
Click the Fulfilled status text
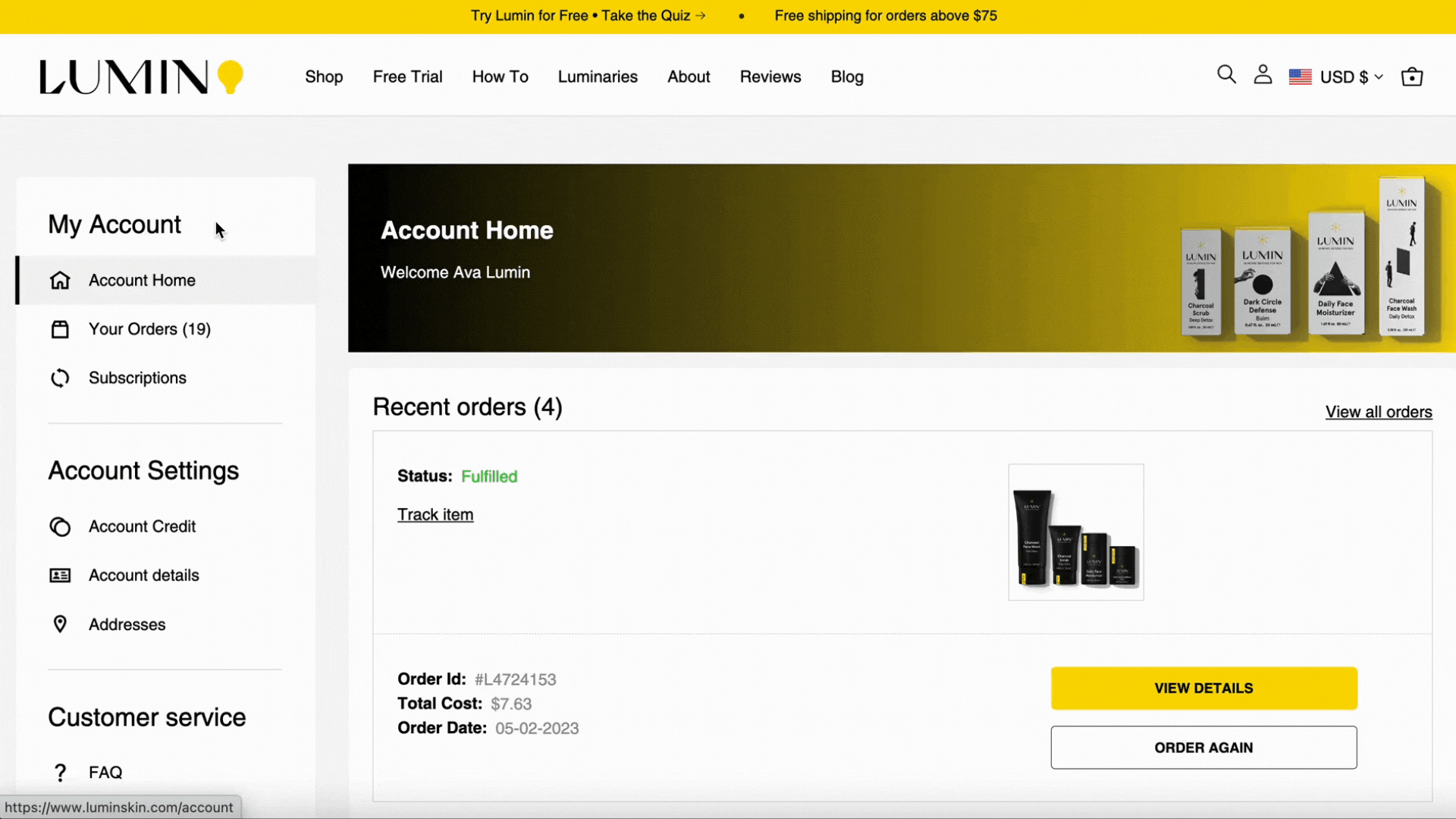coord(489,476)
